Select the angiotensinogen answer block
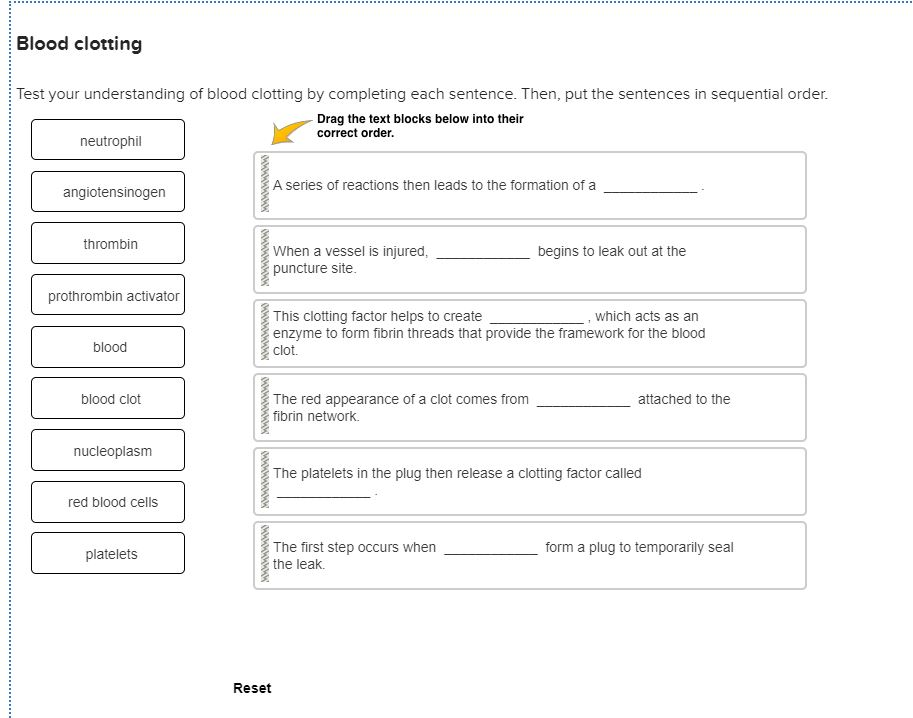The width and height of the screenshot is (913, 718). click(108, 191)
